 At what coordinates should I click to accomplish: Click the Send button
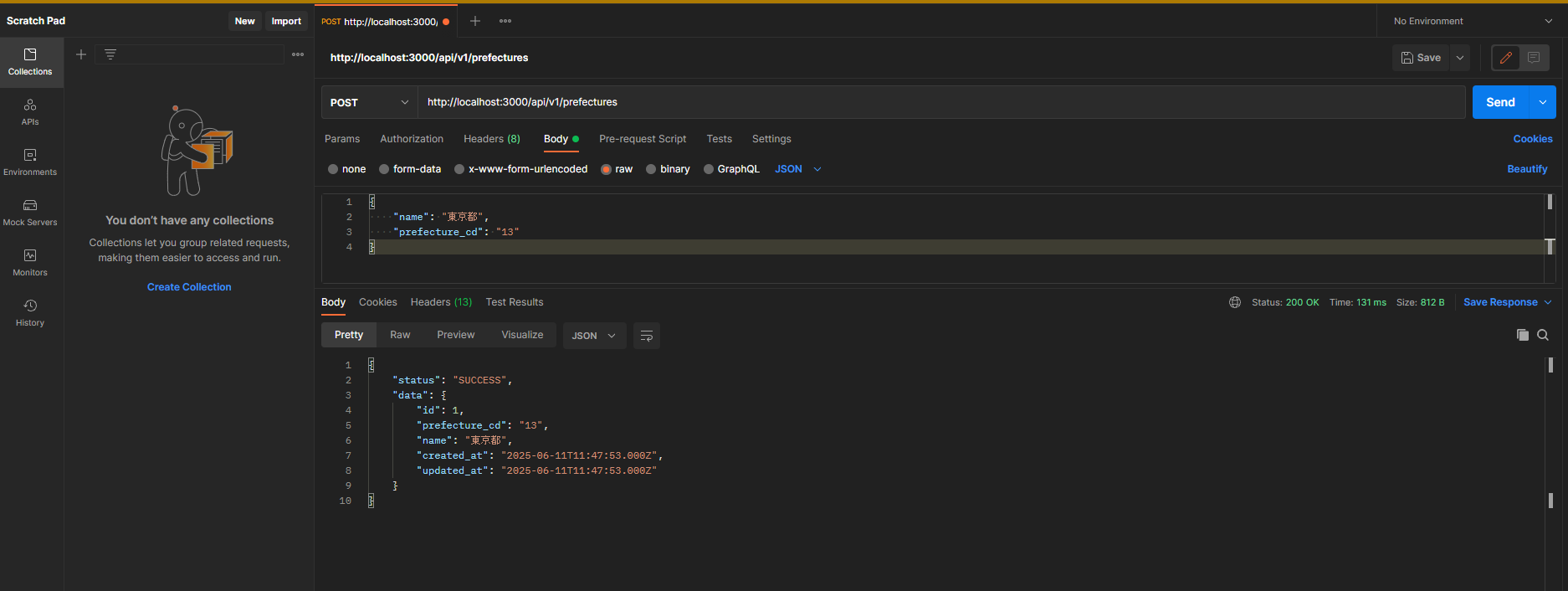coord(1500,102)
